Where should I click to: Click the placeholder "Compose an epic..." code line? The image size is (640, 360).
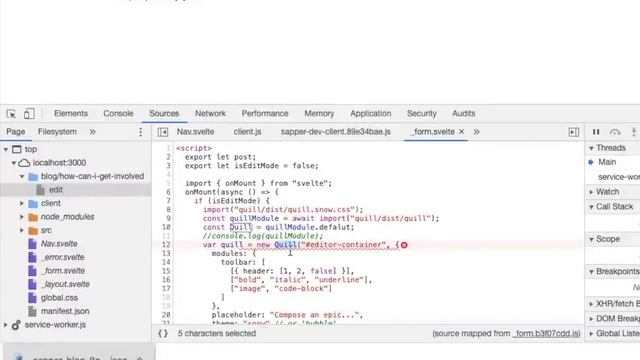coord(287,315)
